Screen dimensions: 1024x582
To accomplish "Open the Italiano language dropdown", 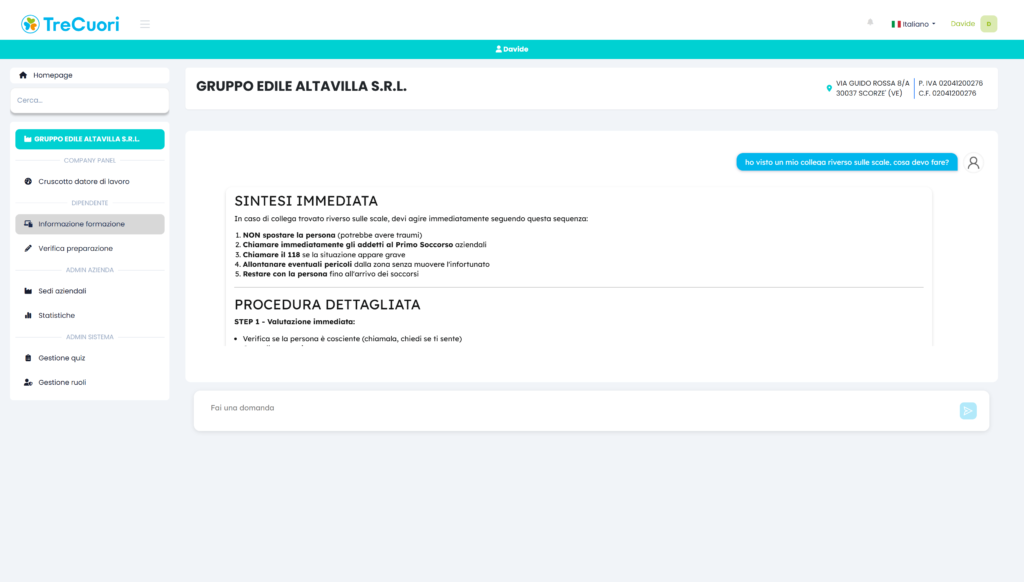I will [913, 24].
